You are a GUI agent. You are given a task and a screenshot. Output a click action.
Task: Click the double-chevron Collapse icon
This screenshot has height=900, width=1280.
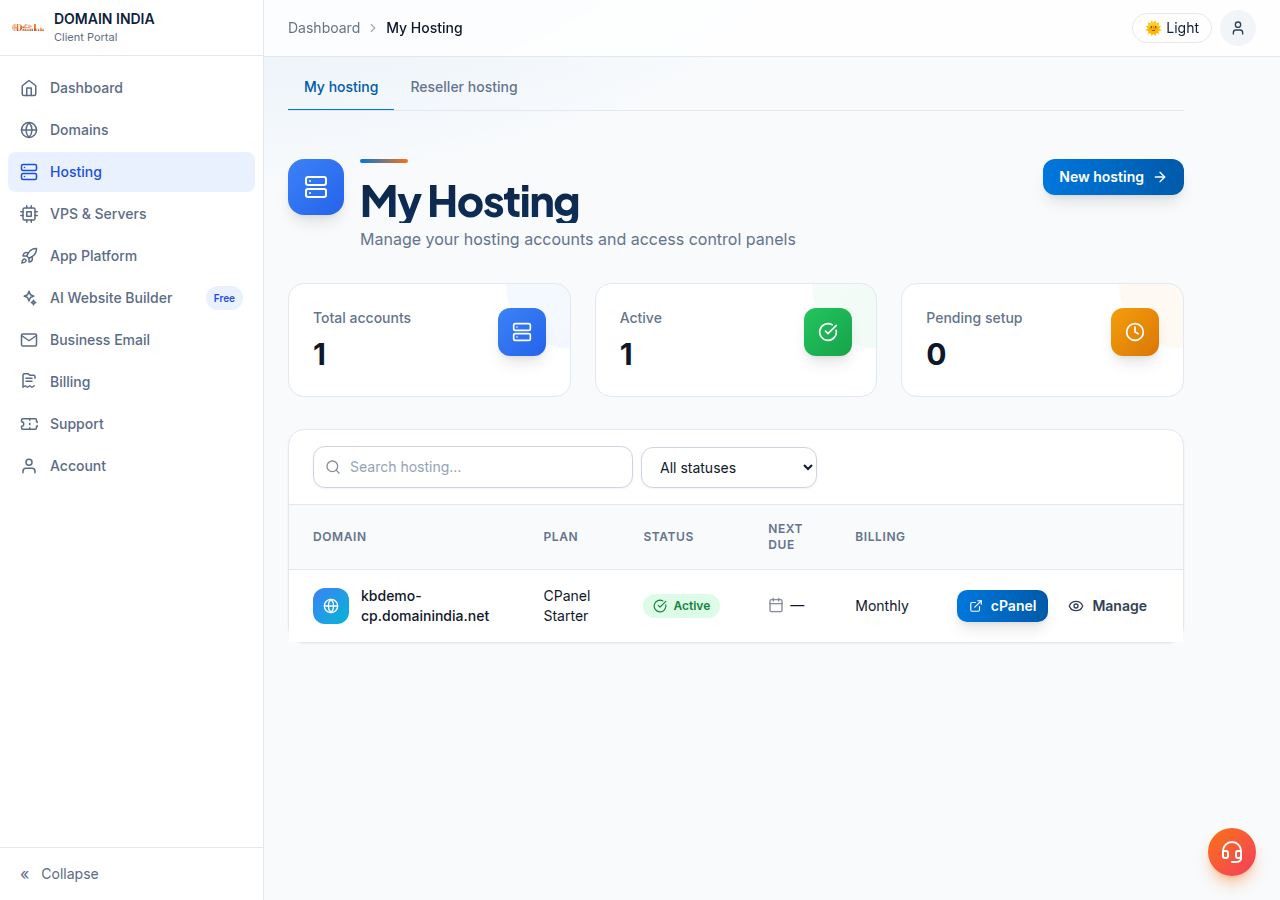click(x=25, y=874)
